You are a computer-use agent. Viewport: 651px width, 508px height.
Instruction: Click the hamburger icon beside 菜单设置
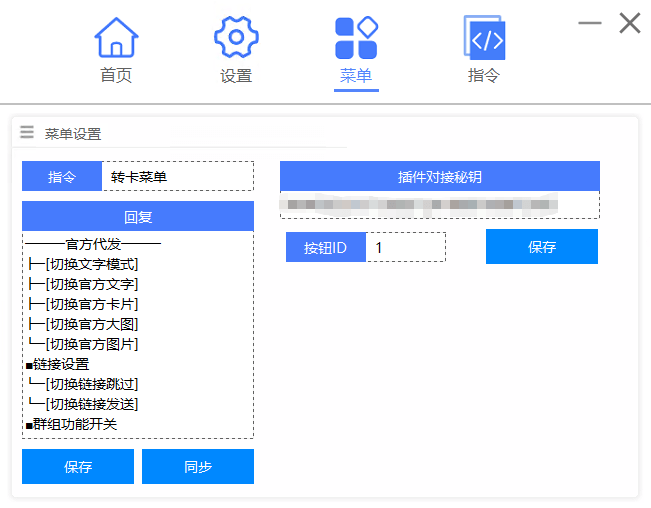click(x=27, y=132)
